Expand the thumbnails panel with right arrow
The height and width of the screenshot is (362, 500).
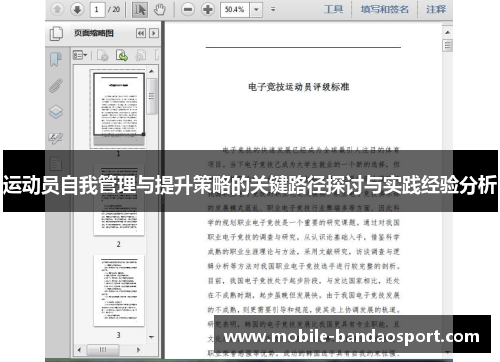(x=154, y=33)
